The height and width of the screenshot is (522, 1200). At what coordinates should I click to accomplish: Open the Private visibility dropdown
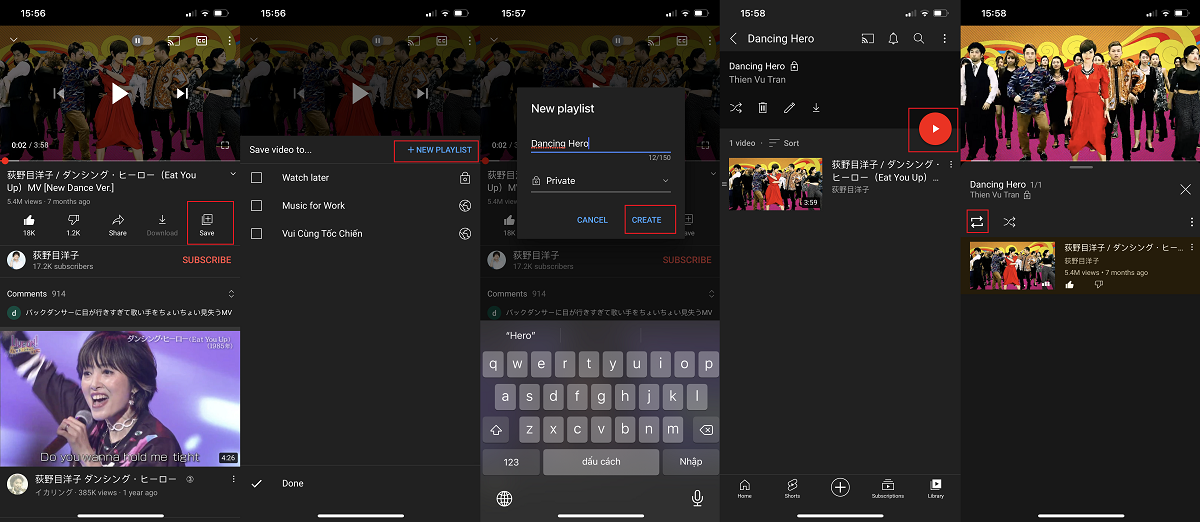pos(600,181)
